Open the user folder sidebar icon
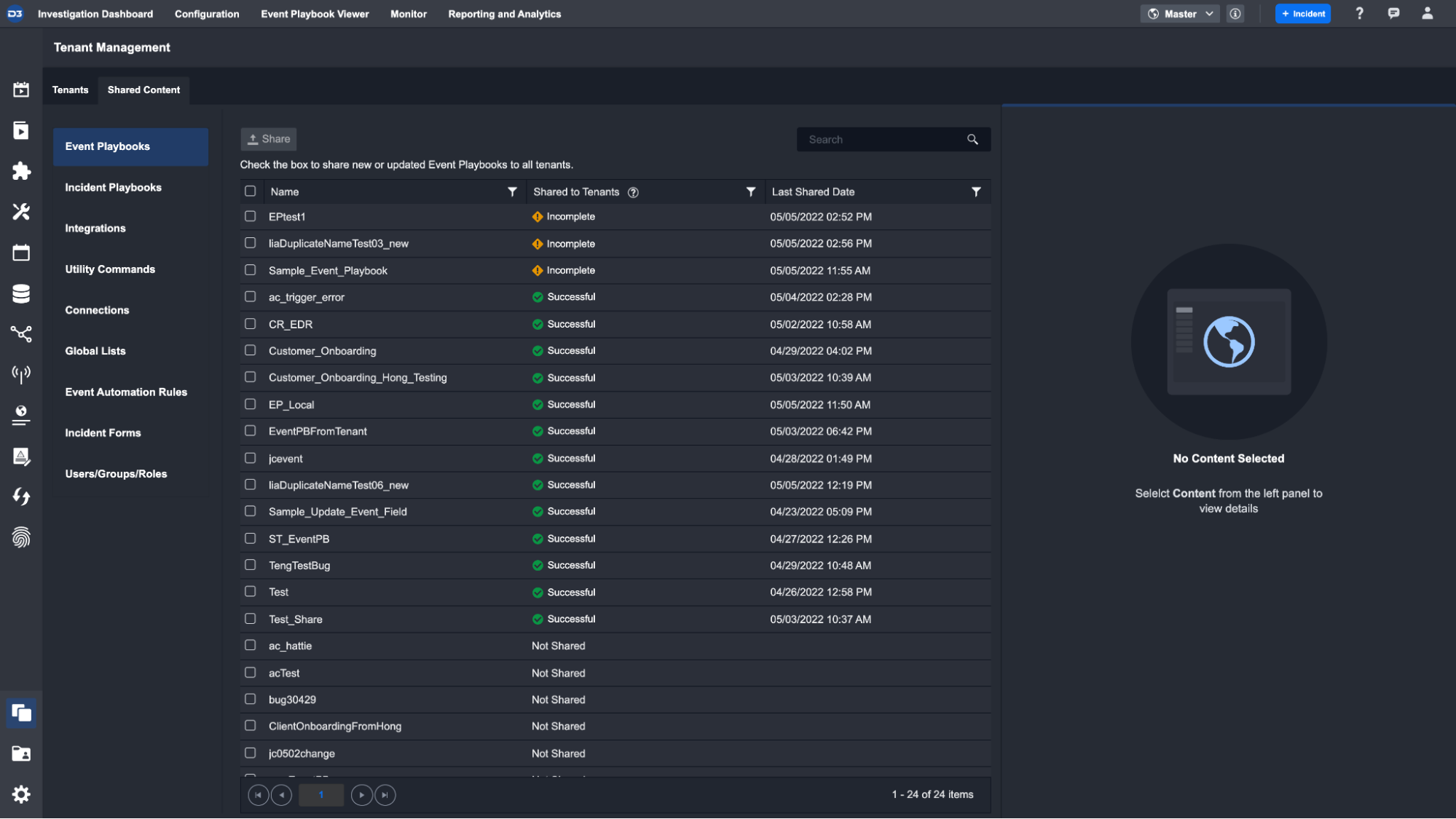1456x819 pixels. (21, 753)
